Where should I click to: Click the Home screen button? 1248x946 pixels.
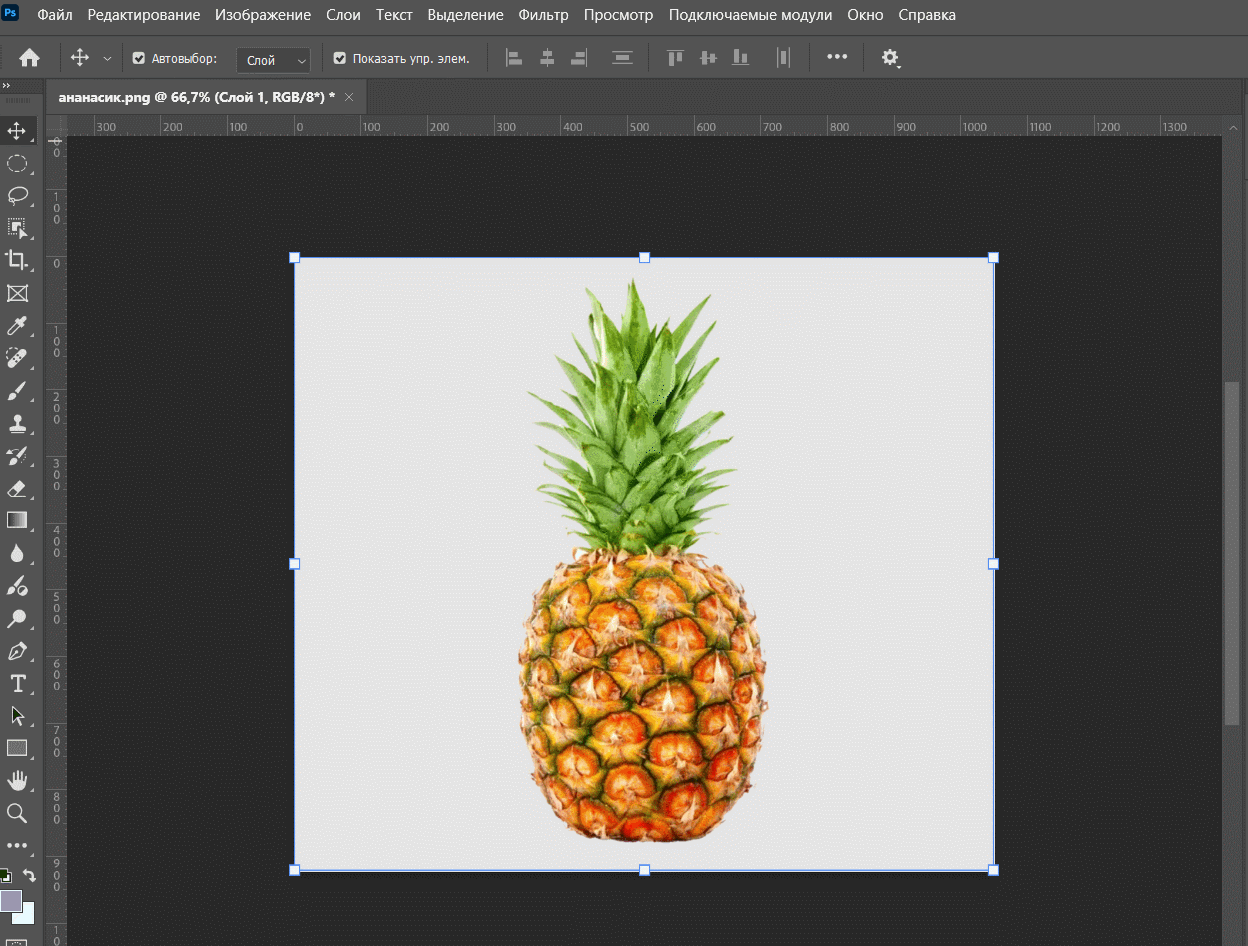[x=30, y=58]
